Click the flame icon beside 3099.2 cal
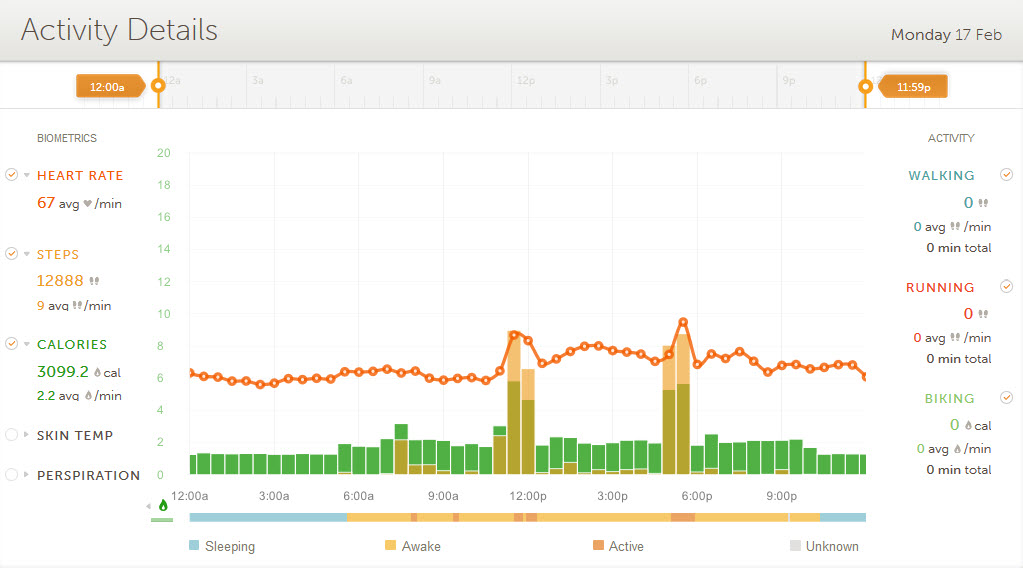This screenshot has height=568, width=1023. coord(97,372)
